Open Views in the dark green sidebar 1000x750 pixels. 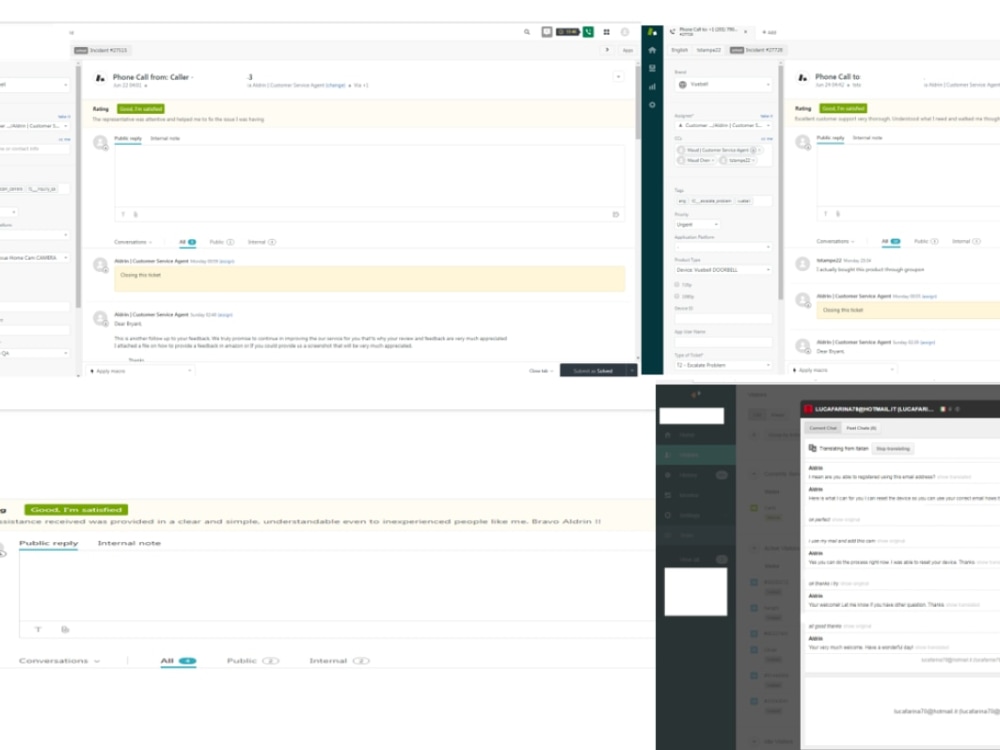pos(652,68)
